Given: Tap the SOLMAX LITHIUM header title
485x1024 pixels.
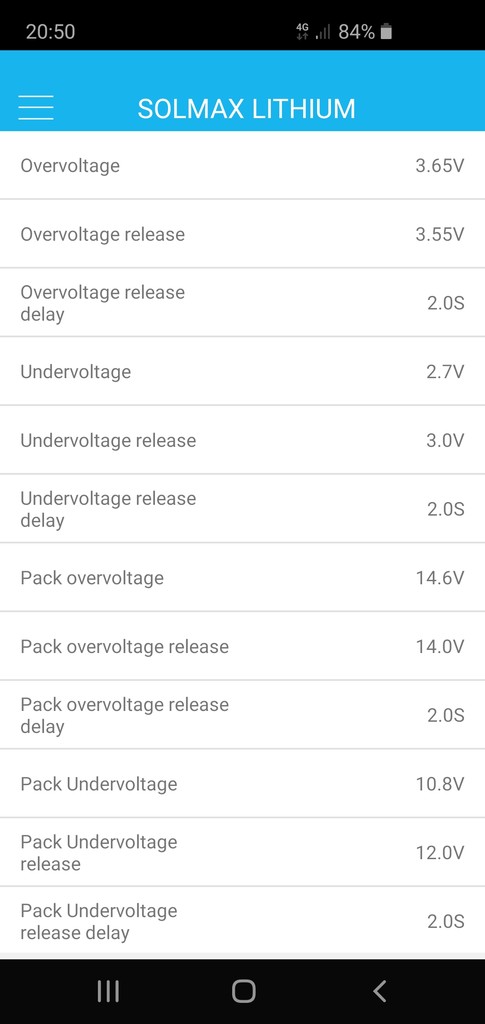Looking at the screenshot, I should [x=246, y=109].
